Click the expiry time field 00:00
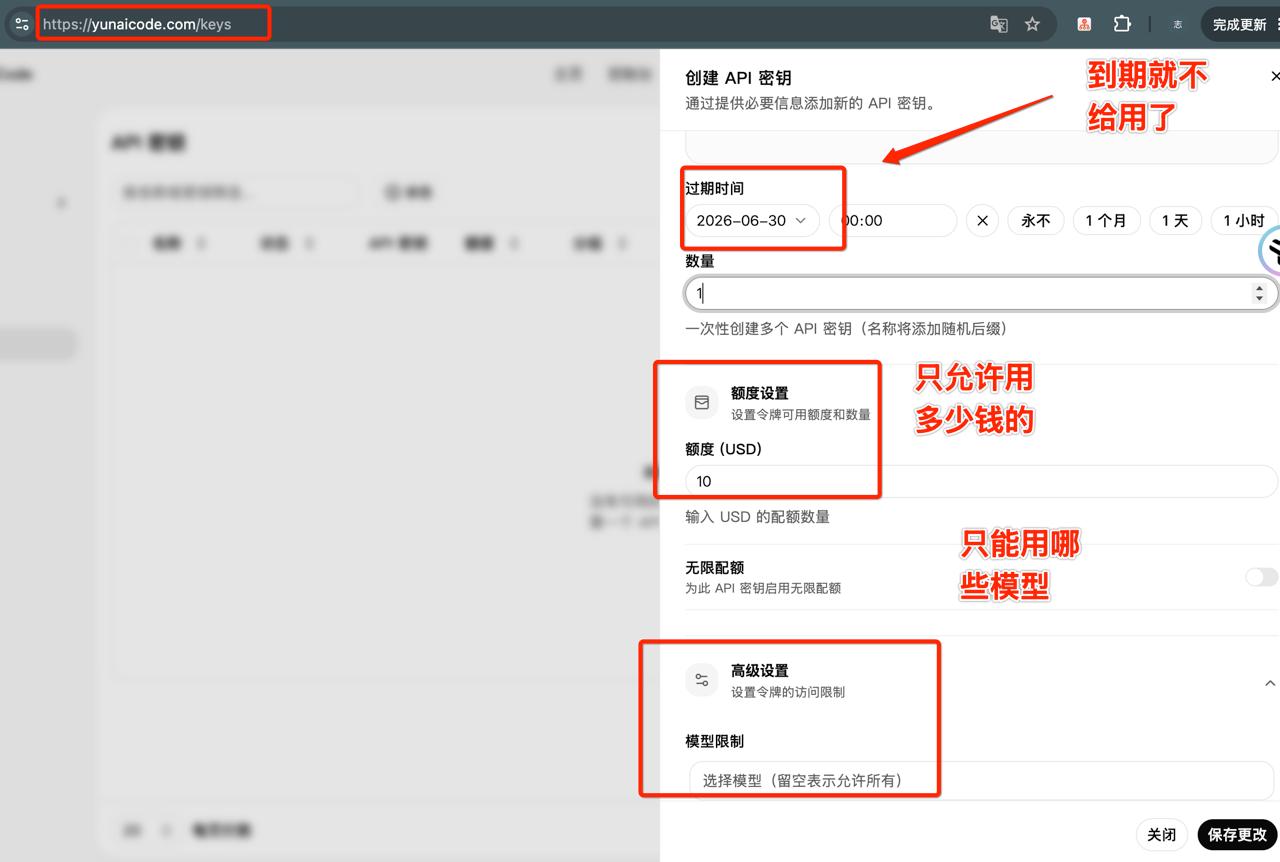The height and width of the screenshot is (862, 1280). [893, 221]
